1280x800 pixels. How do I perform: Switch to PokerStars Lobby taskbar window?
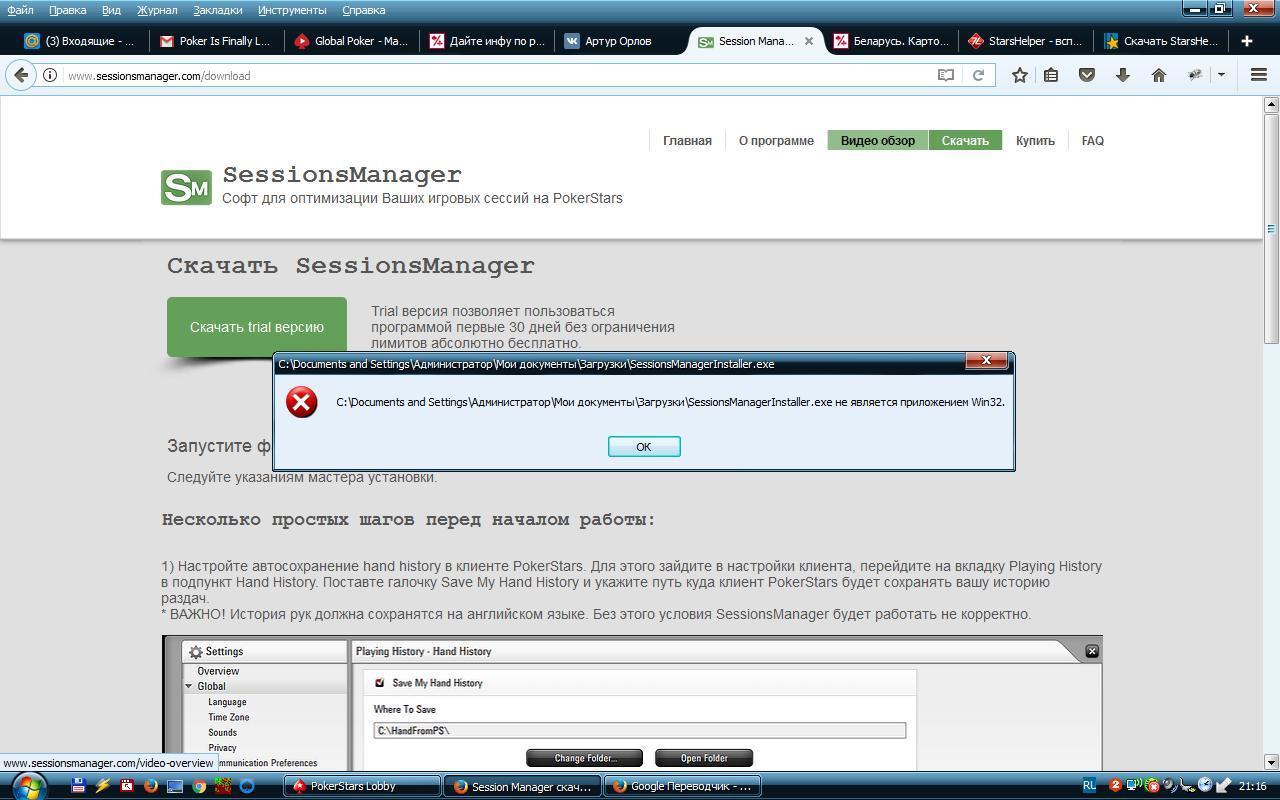click(x=362, y=786)
